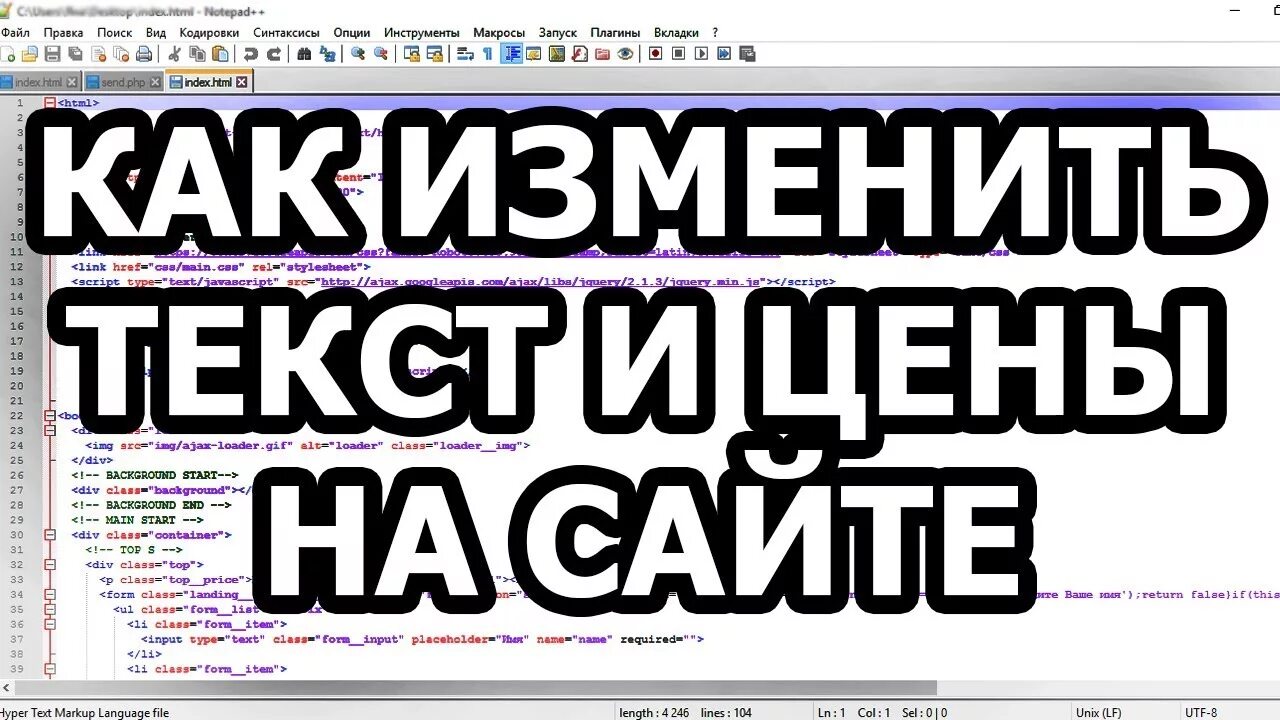Open the ? help menu
Screen dimensions: 1280x720
715,32
